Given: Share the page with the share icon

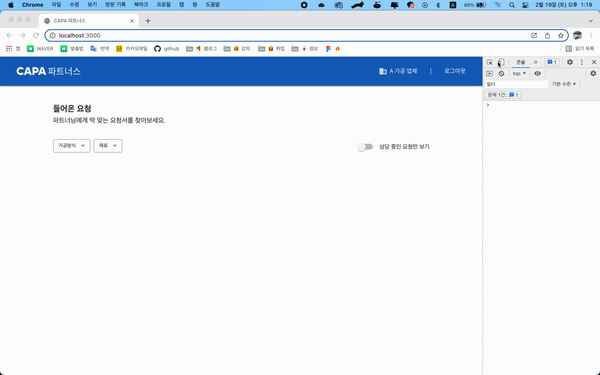Looking at the screenshot, I should coord(547,35).
